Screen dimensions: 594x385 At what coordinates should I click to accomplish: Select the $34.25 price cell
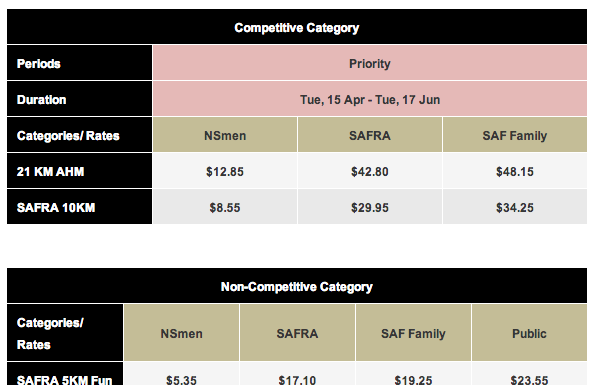tap(515, 207)
